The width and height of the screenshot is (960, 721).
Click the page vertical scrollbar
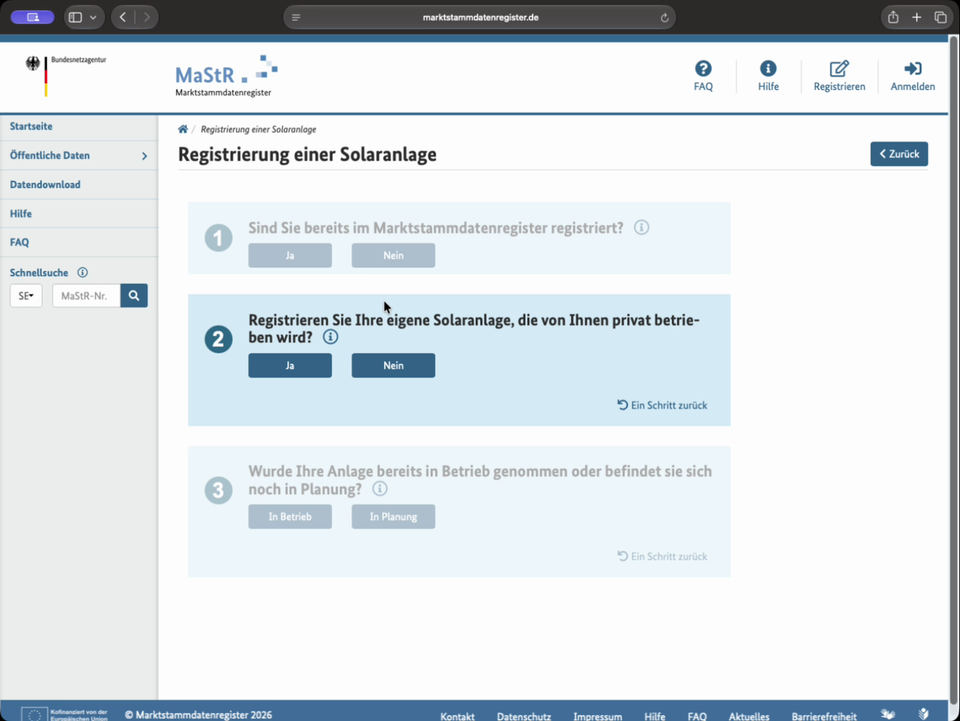point(953,371)
